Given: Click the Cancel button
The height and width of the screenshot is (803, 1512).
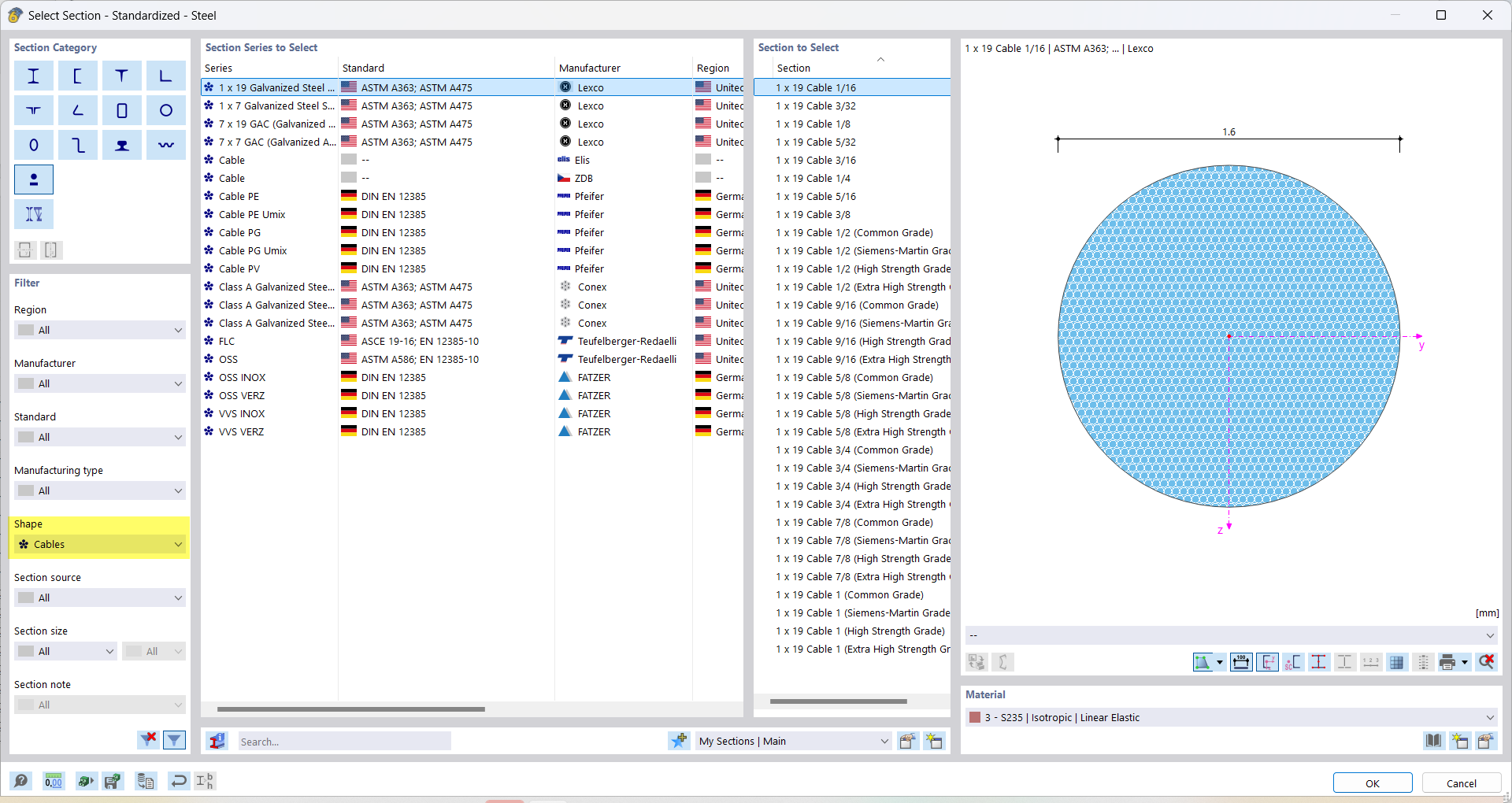Looking at the screenshot, I should 1462,783.
